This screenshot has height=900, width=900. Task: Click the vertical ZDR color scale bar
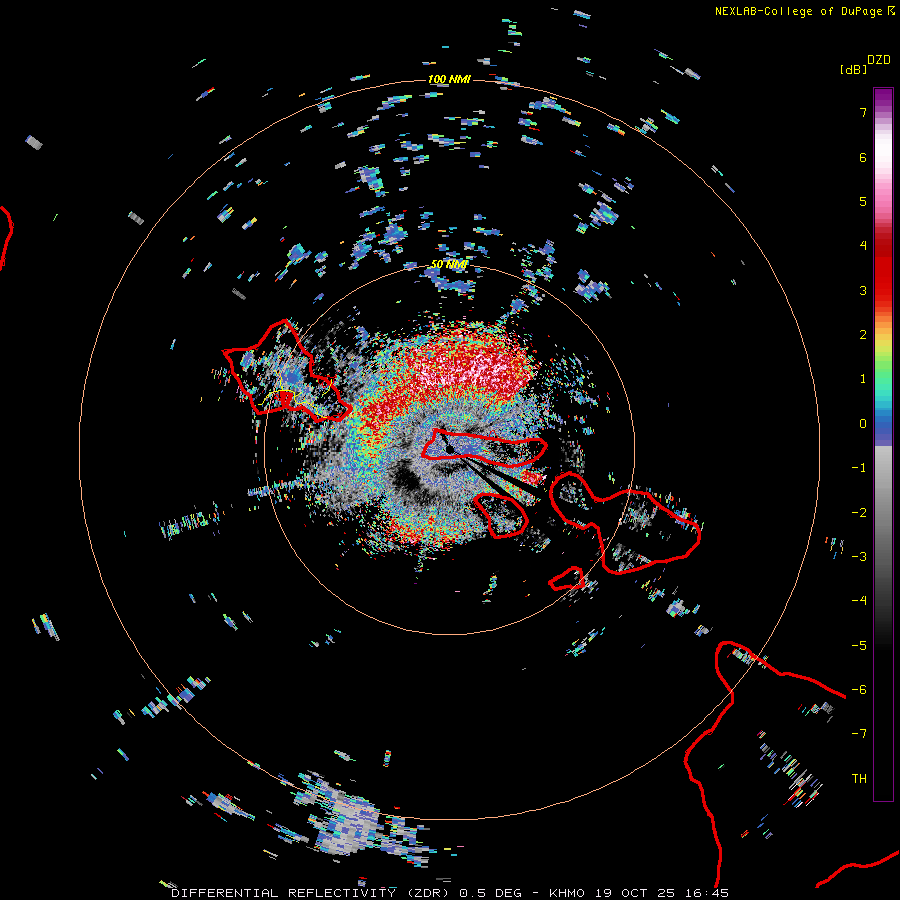pos(883,444)
